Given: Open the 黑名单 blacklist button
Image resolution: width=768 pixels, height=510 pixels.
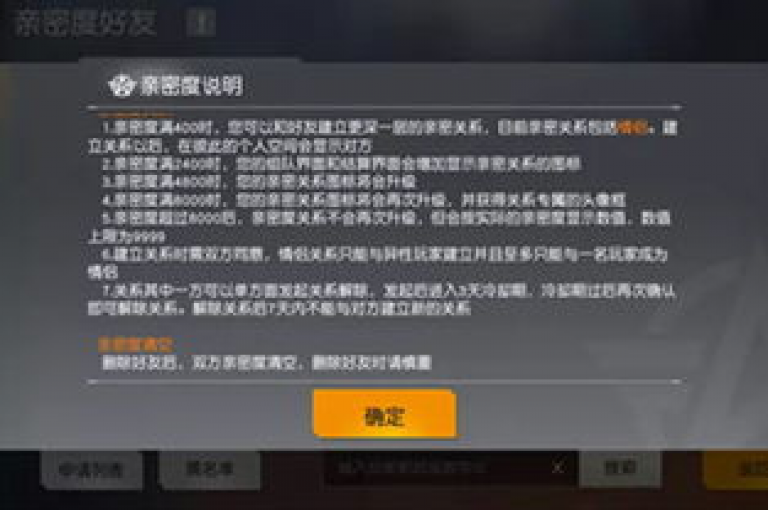Looking at the screenshot, I should coord(210,469).
